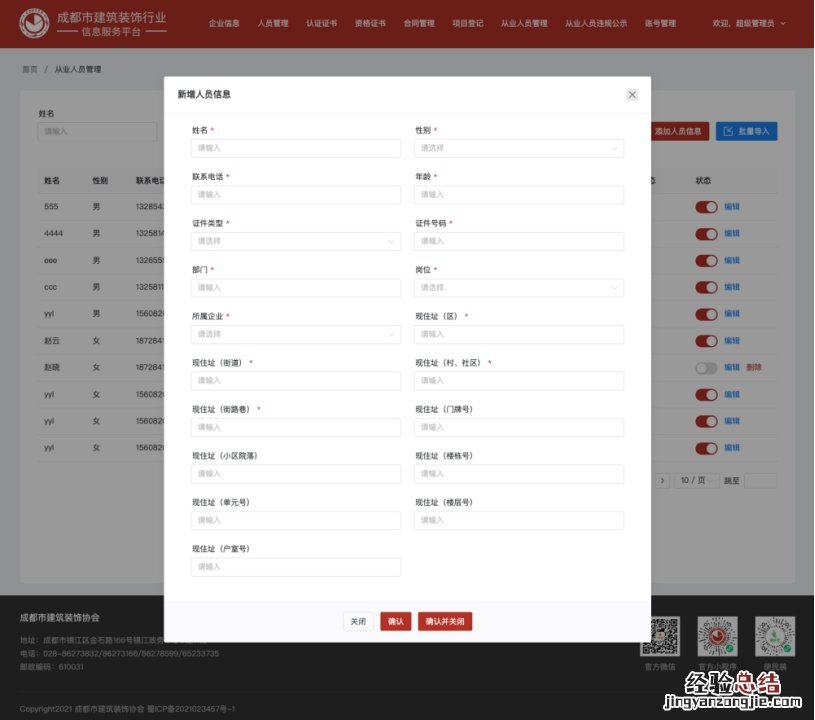
Task: Enable the status switch for the 赵晓 row
Action: (706, 368)
